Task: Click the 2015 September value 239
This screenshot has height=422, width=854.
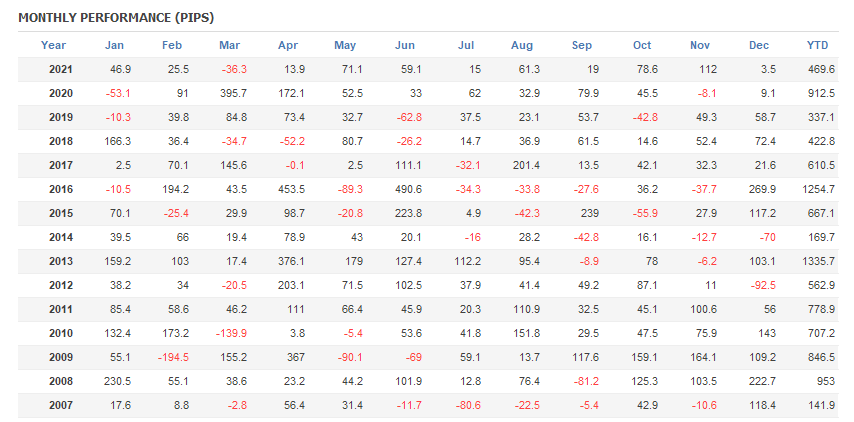Action: click(x=587, y=213)
